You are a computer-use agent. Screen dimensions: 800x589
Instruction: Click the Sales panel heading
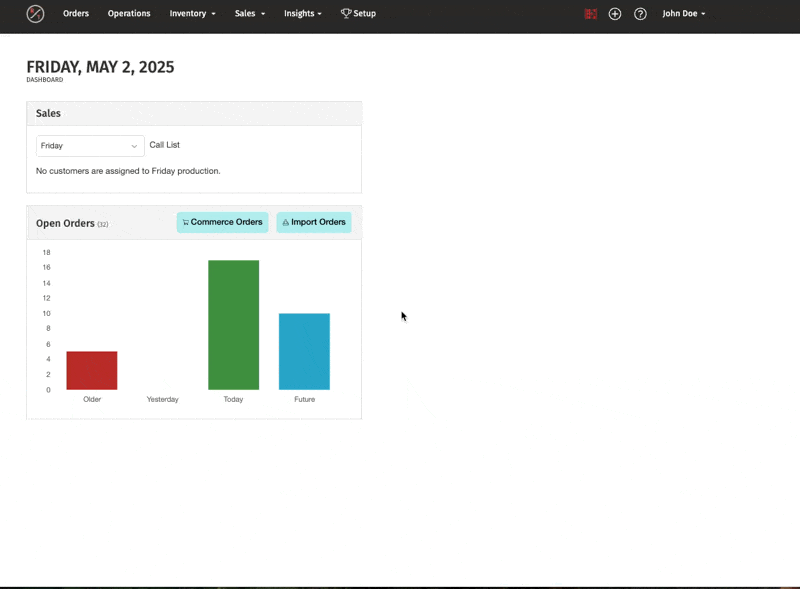tap(48, 113)
